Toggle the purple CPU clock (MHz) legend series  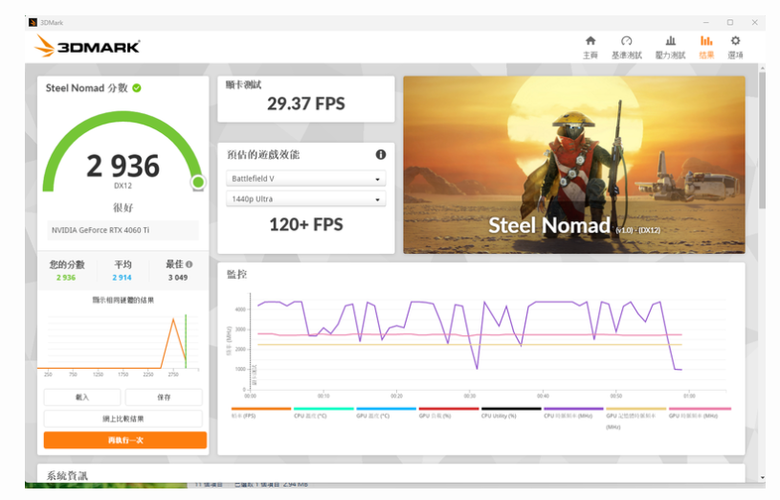coord(573,412)
